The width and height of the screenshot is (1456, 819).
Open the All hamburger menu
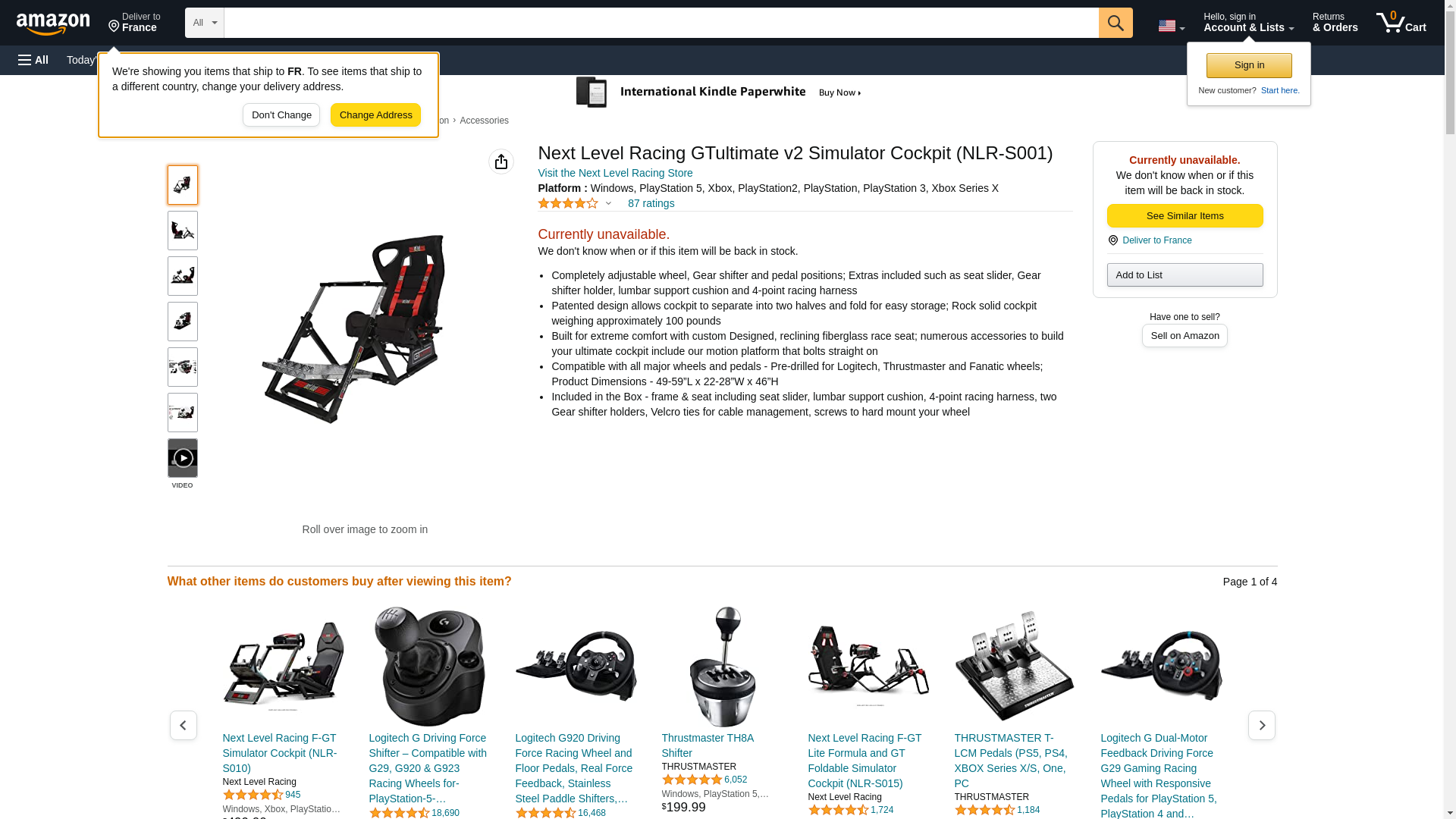(33, 60)
